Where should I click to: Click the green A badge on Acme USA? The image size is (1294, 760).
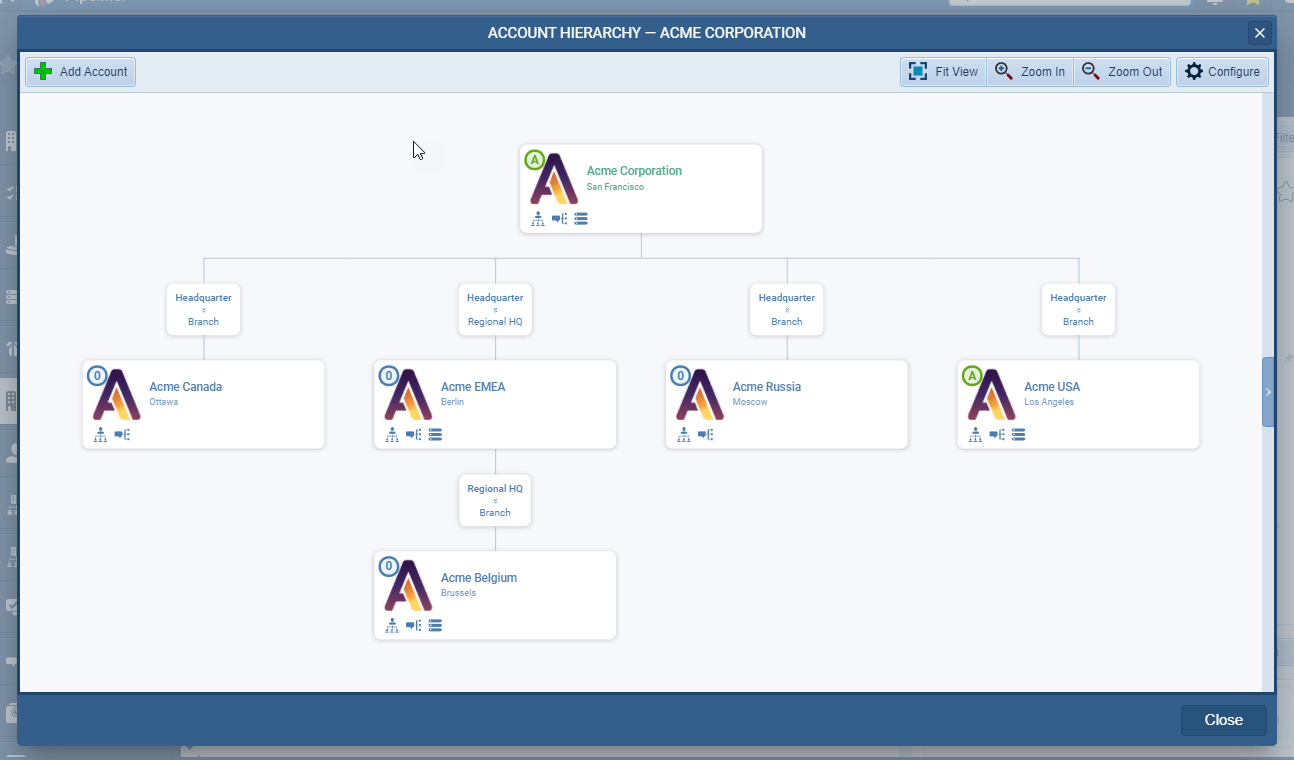click(971, 376)
